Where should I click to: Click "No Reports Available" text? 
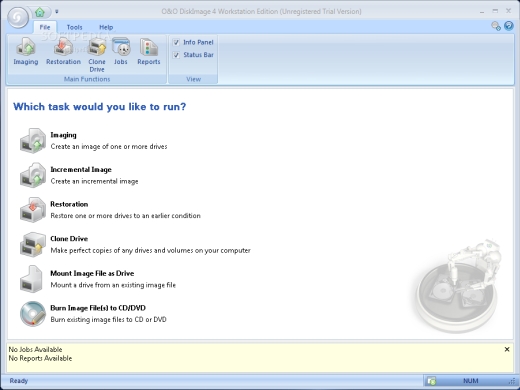tap(40, 358)
